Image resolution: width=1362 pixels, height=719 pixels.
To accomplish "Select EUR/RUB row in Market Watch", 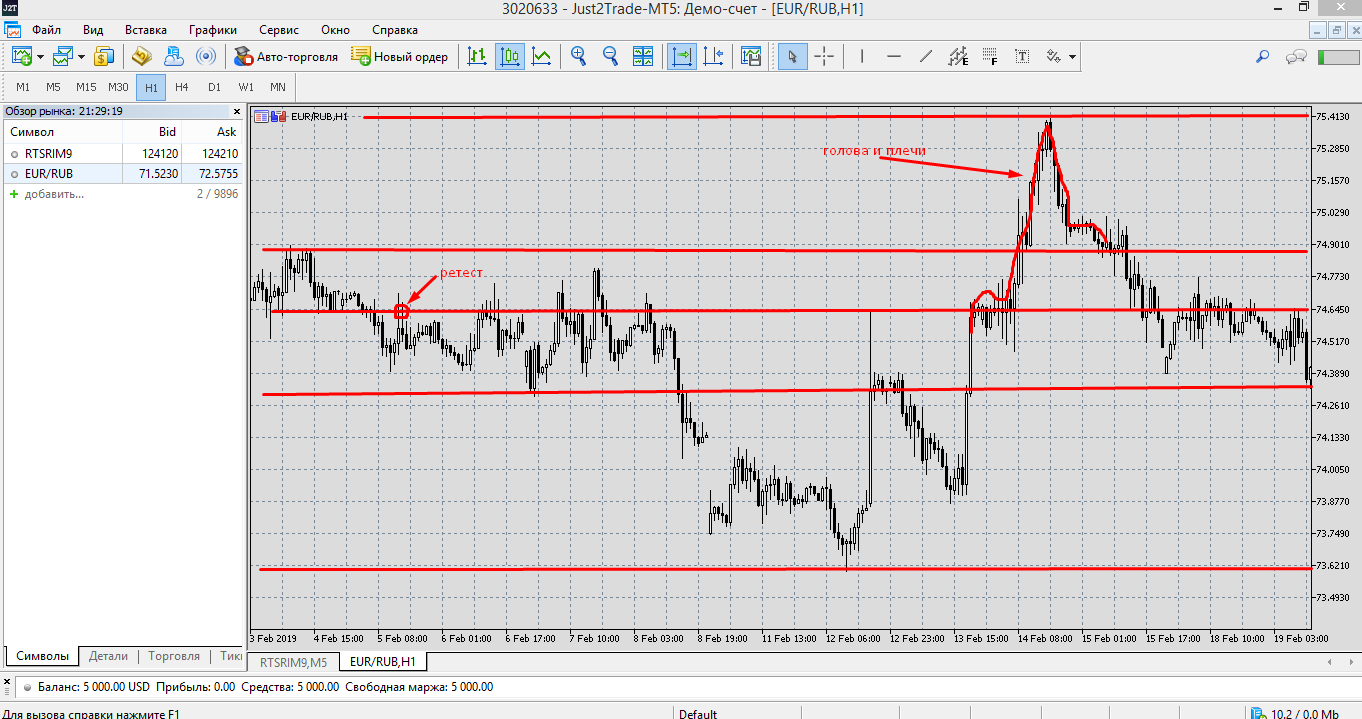I will pyautogui.click(x=122, y=174).
